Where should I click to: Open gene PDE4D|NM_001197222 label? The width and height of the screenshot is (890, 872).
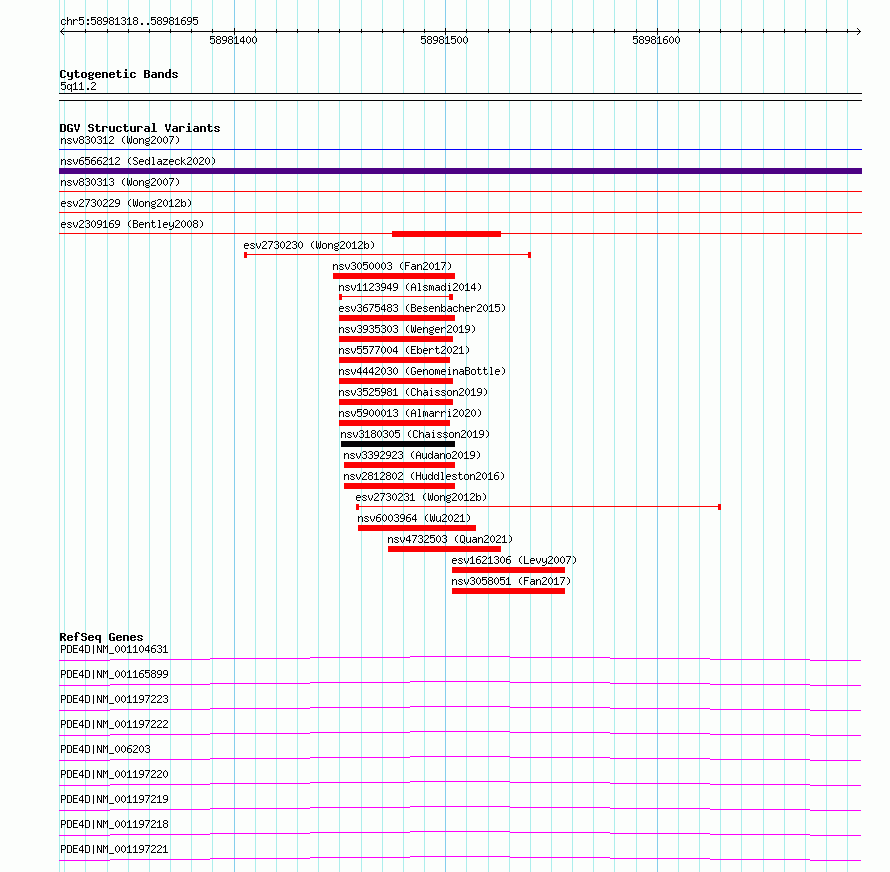[x=114, y=724]
